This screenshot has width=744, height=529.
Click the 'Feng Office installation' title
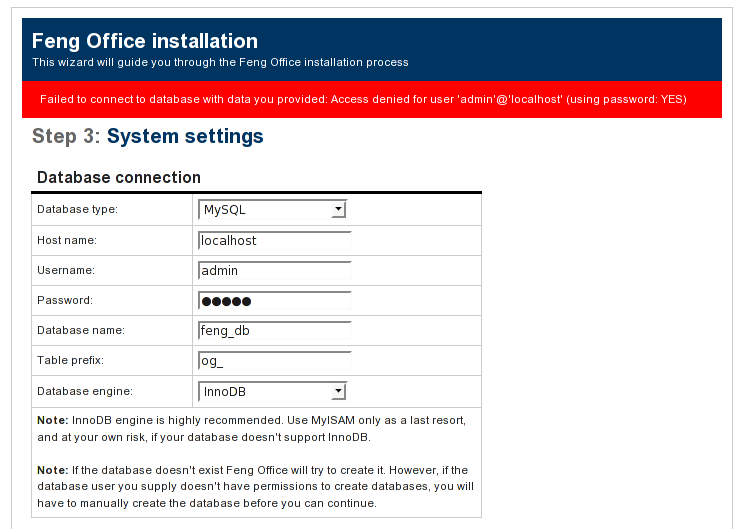(x=145, y=41)
